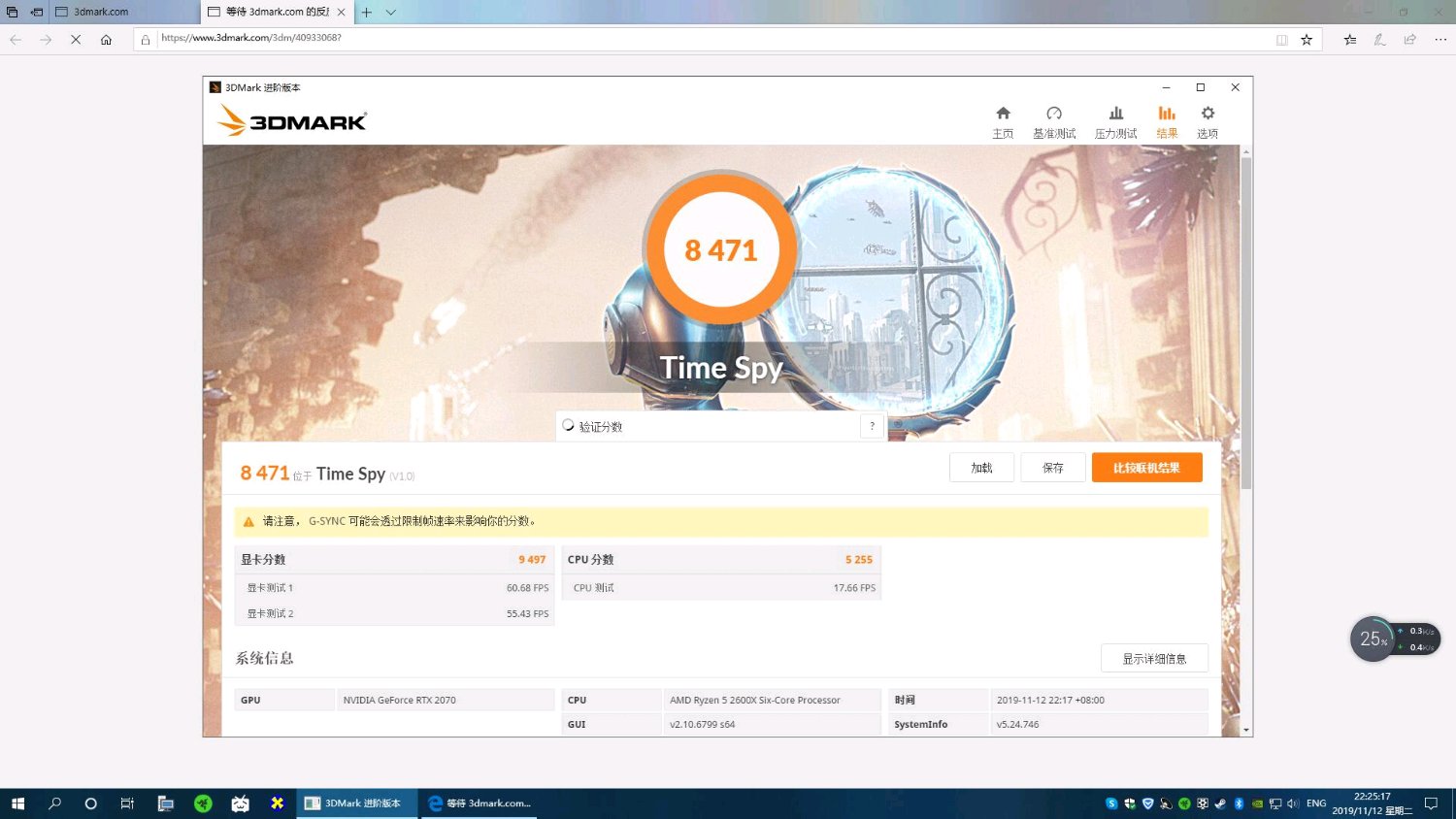Open the Skype tray icon
Image resolution: width=1456 pixels, height=819 pixels.
pos(1110,803)
